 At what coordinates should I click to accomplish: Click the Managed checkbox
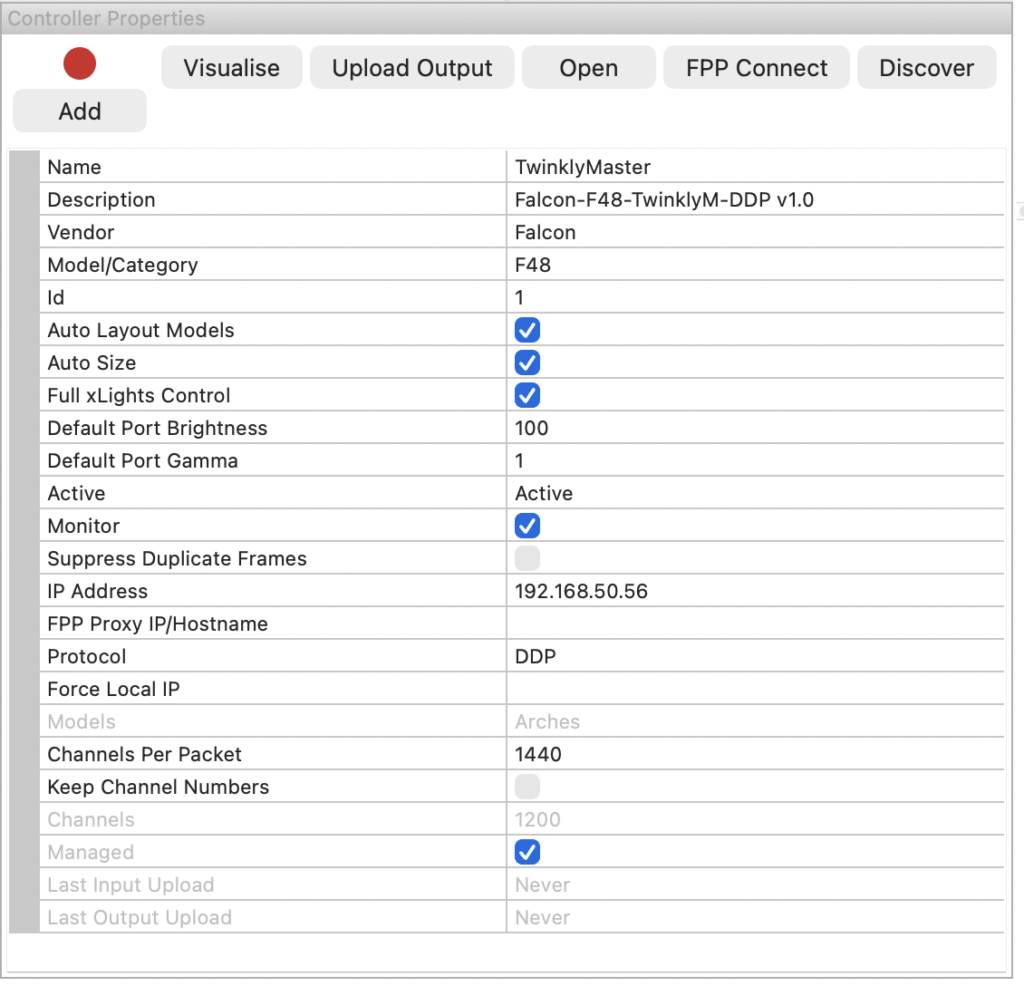tap(527, 852)
